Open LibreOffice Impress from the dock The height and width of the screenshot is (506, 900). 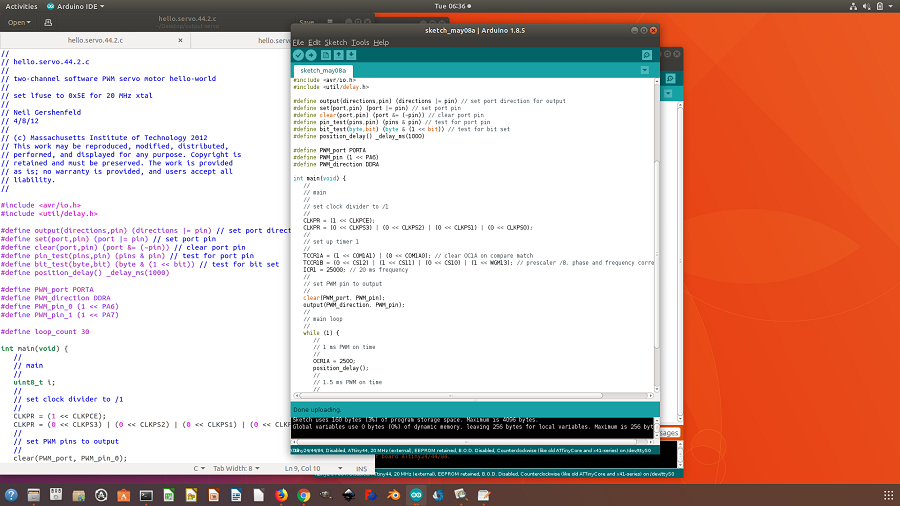click(214, 495)
